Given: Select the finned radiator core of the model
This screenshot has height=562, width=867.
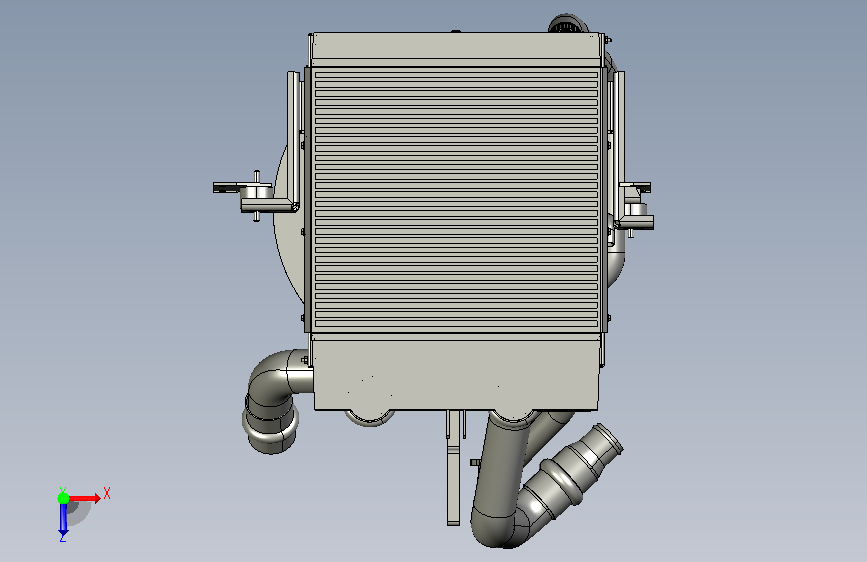Looking at the screenshot, I should click(x=456, y=200).
